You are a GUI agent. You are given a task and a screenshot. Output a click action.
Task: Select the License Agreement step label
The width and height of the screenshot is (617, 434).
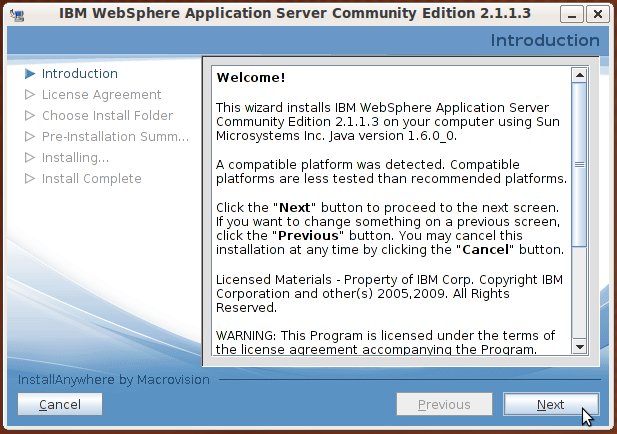(101, 95)
